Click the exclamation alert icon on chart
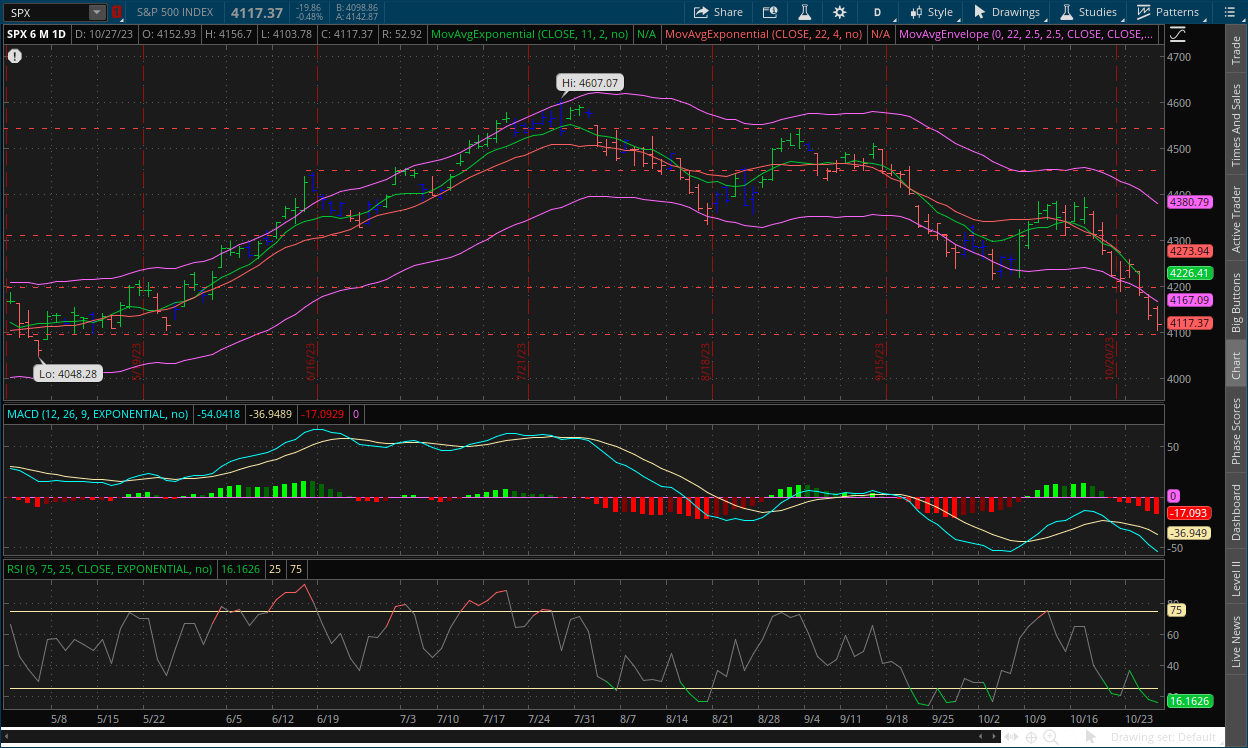The width and height of the screenshot is (1248, 748). [x=14, y=56]
